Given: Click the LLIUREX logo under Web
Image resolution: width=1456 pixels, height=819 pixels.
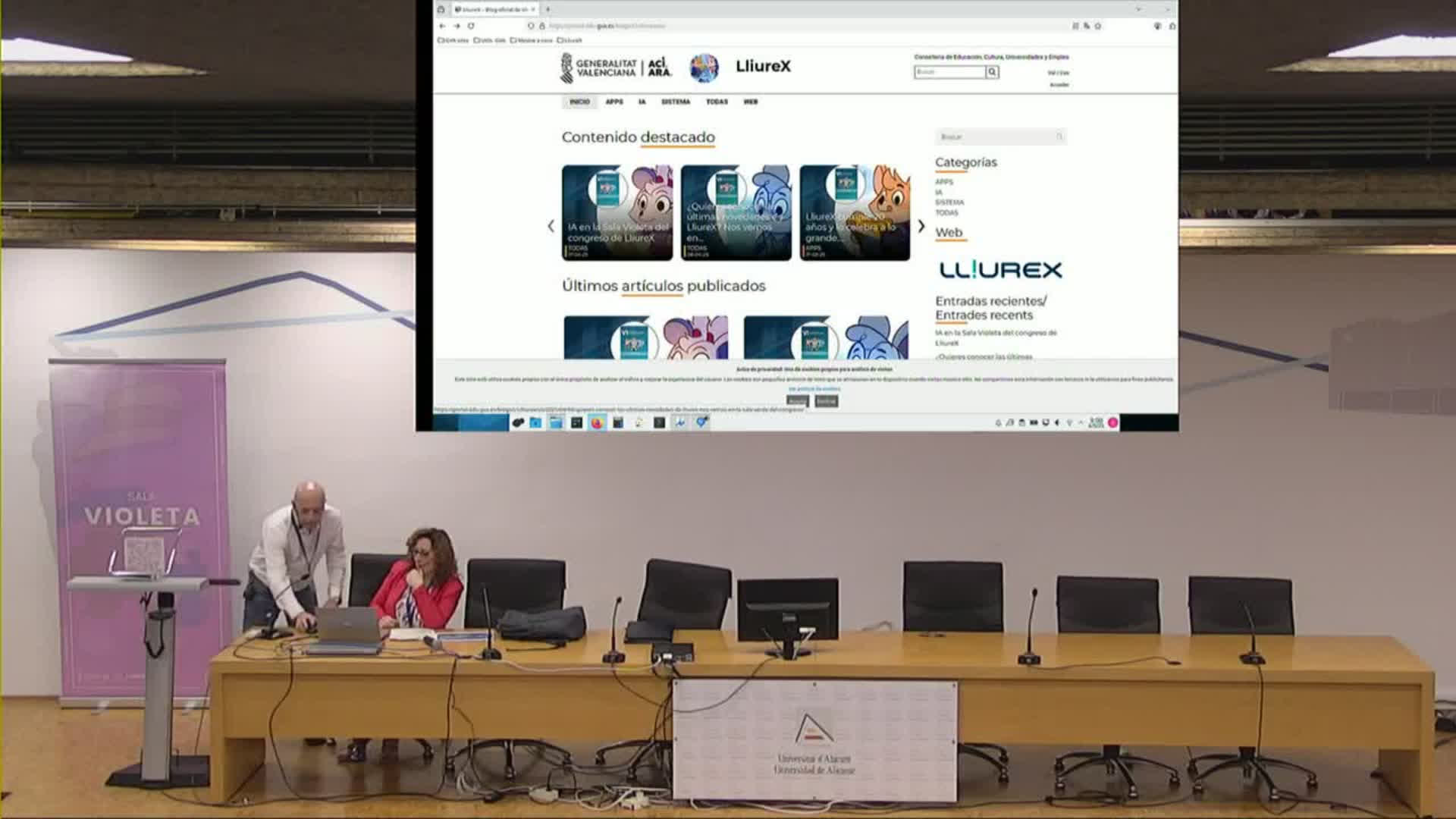Looking at the screenshot, I should 1000,270.
